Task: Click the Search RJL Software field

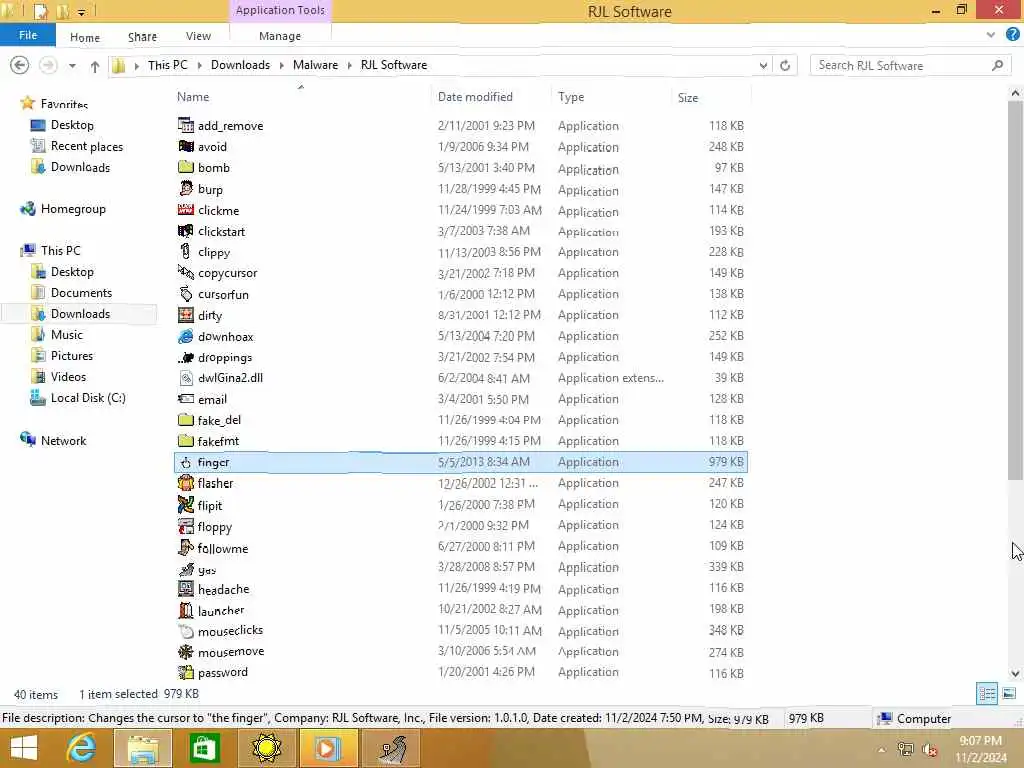Action: (910, 65)
